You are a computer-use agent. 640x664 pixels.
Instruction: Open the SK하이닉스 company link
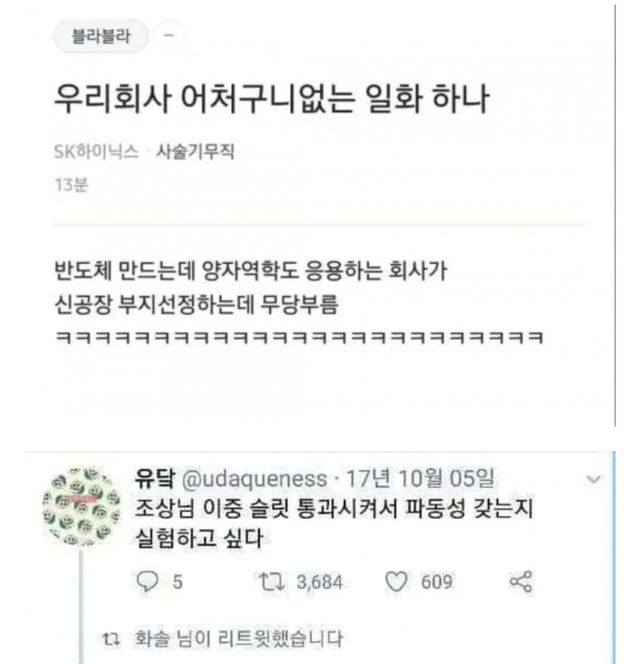click(x=97, y=152)
